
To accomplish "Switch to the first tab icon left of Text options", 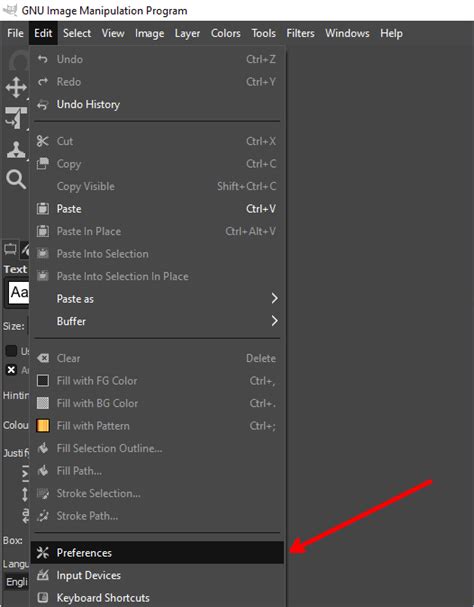I will pyautogui.click(x=10, y=249).
